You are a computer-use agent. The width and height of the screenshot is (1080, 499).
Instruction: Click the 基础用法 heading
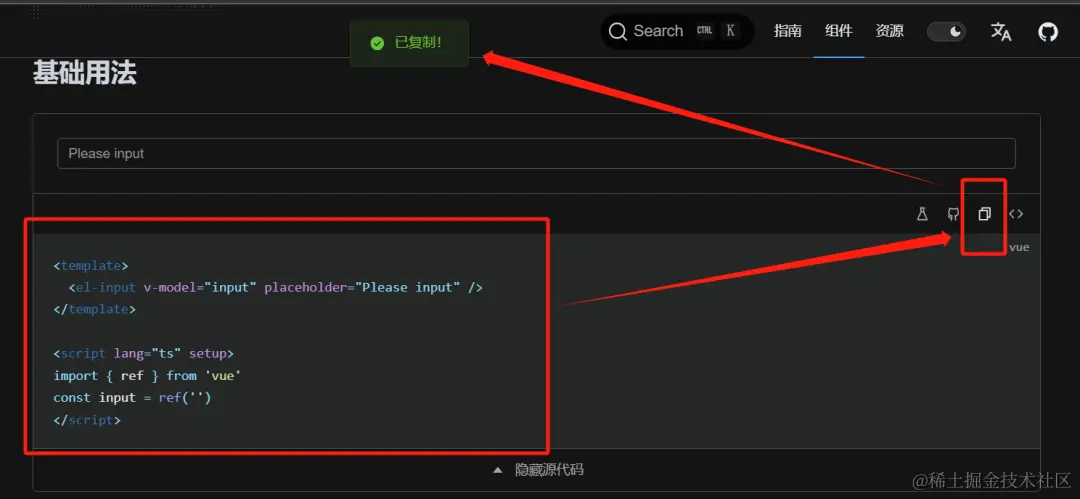point(85,72)
